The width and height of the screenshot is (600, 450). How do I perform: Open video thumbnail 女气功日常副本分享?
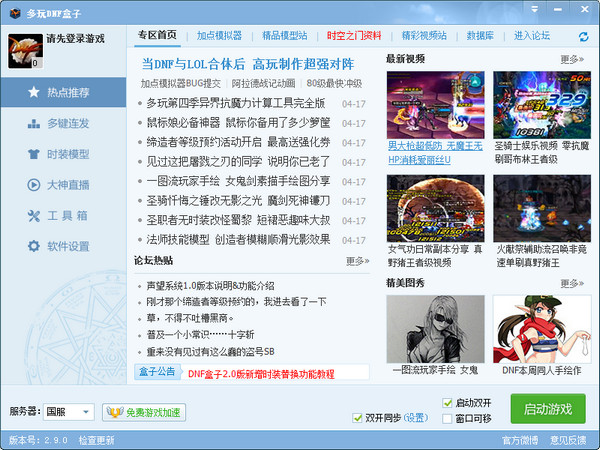tap(435, 209)
